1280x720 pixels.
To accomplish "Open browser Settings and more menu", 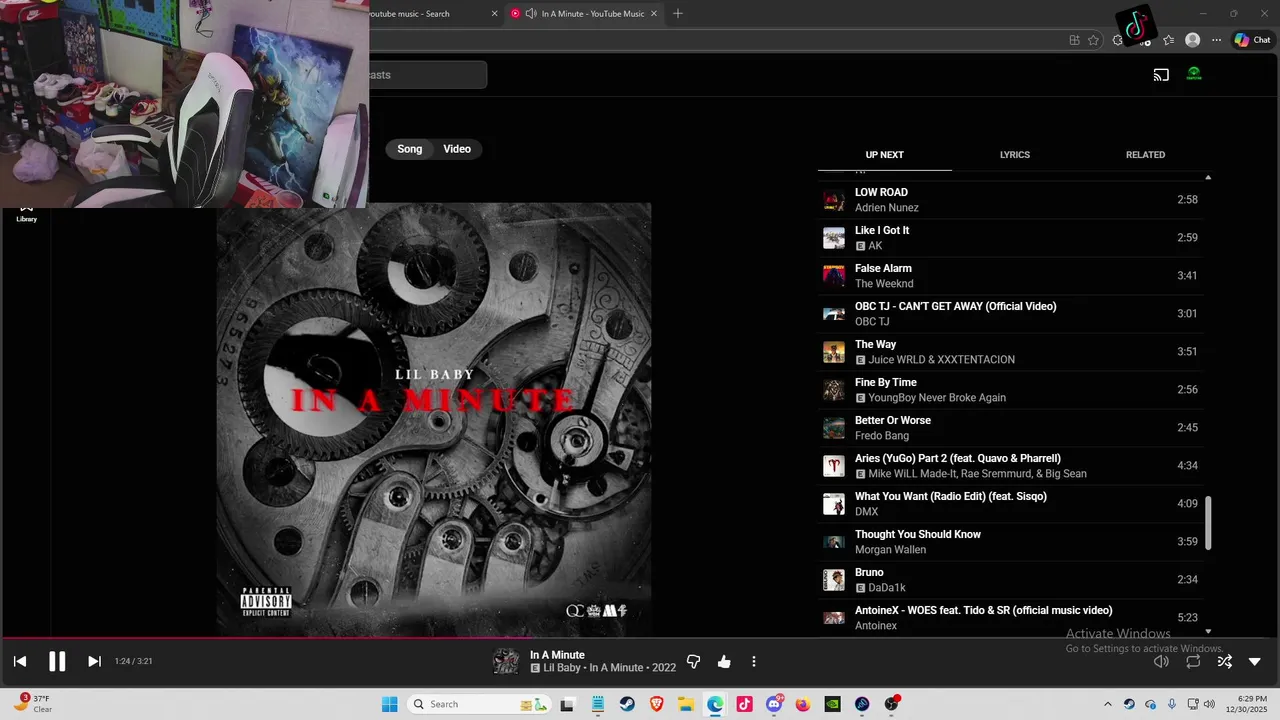I will coord(1216,40).
